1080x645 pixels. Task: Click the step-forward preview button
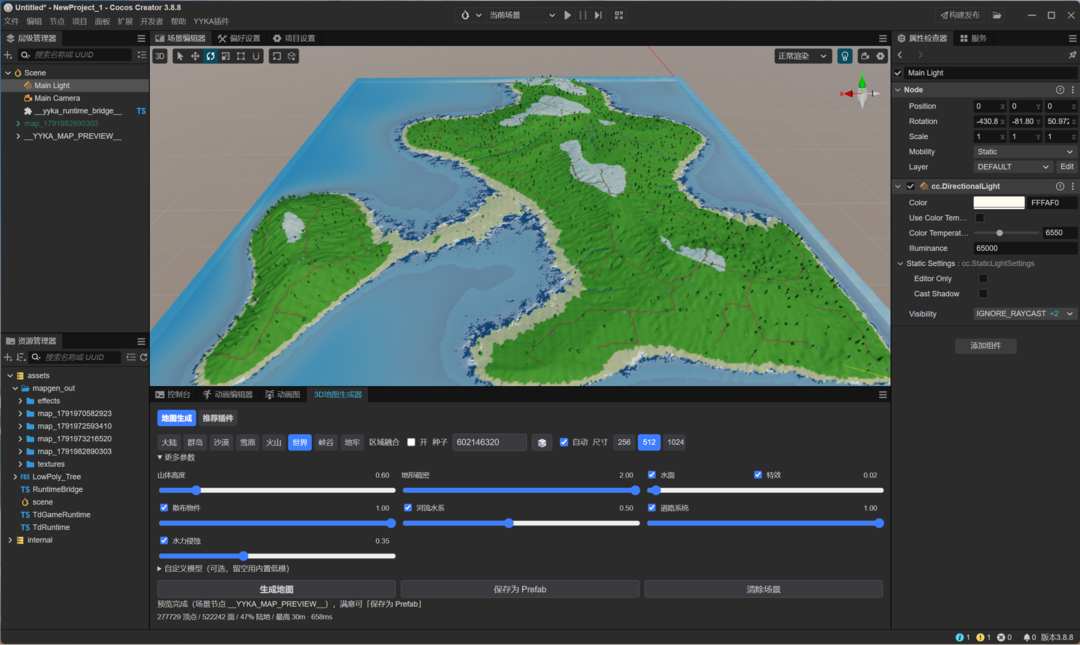[x=598, y=15]
